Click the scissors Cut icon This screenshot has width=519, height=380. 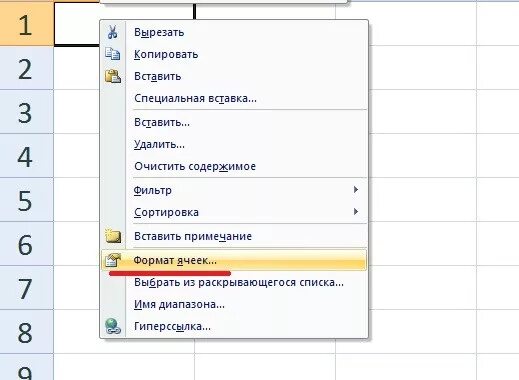(113, 32)
